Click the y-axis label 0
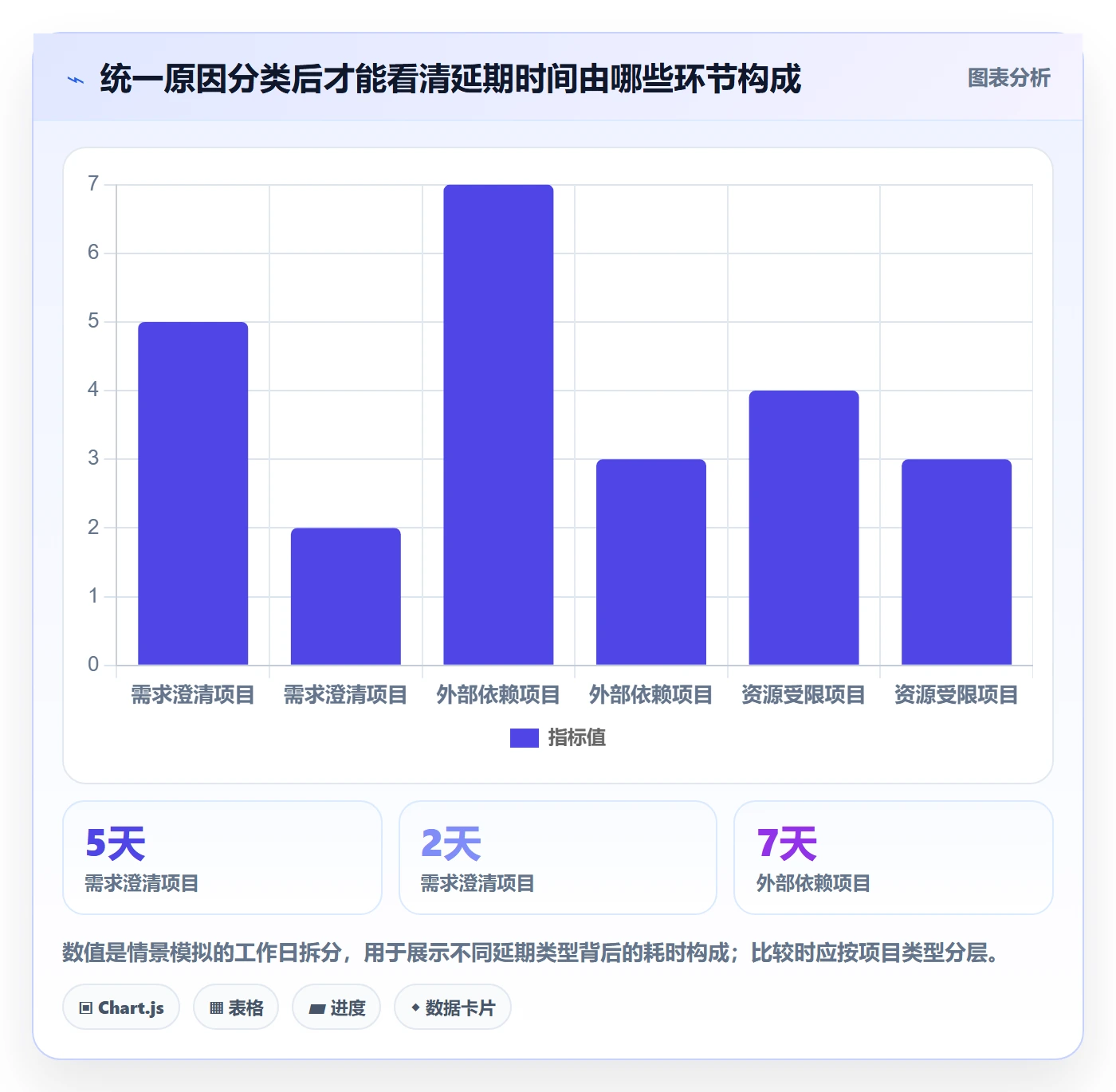Screen dimensions: 1116x1092 pos(93,664)
